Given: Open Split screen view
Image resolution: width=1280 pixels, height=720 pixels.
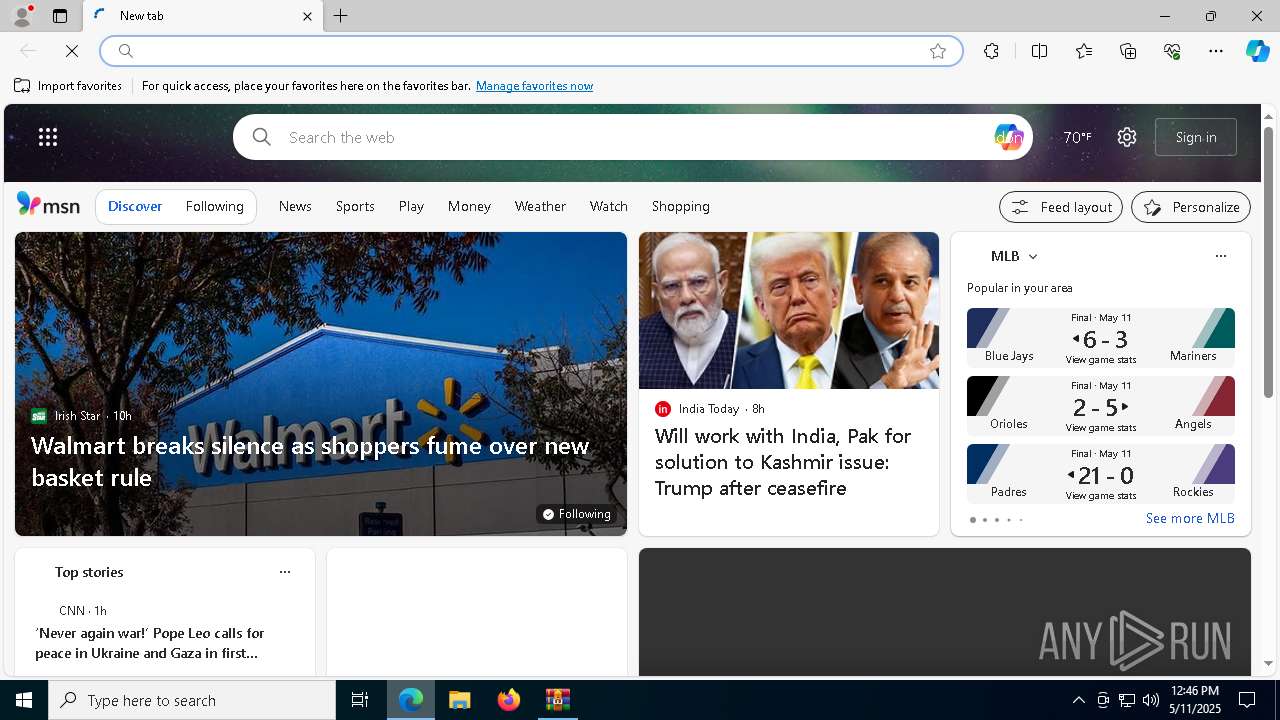Looking at the screenshot, I should 1040,51.
